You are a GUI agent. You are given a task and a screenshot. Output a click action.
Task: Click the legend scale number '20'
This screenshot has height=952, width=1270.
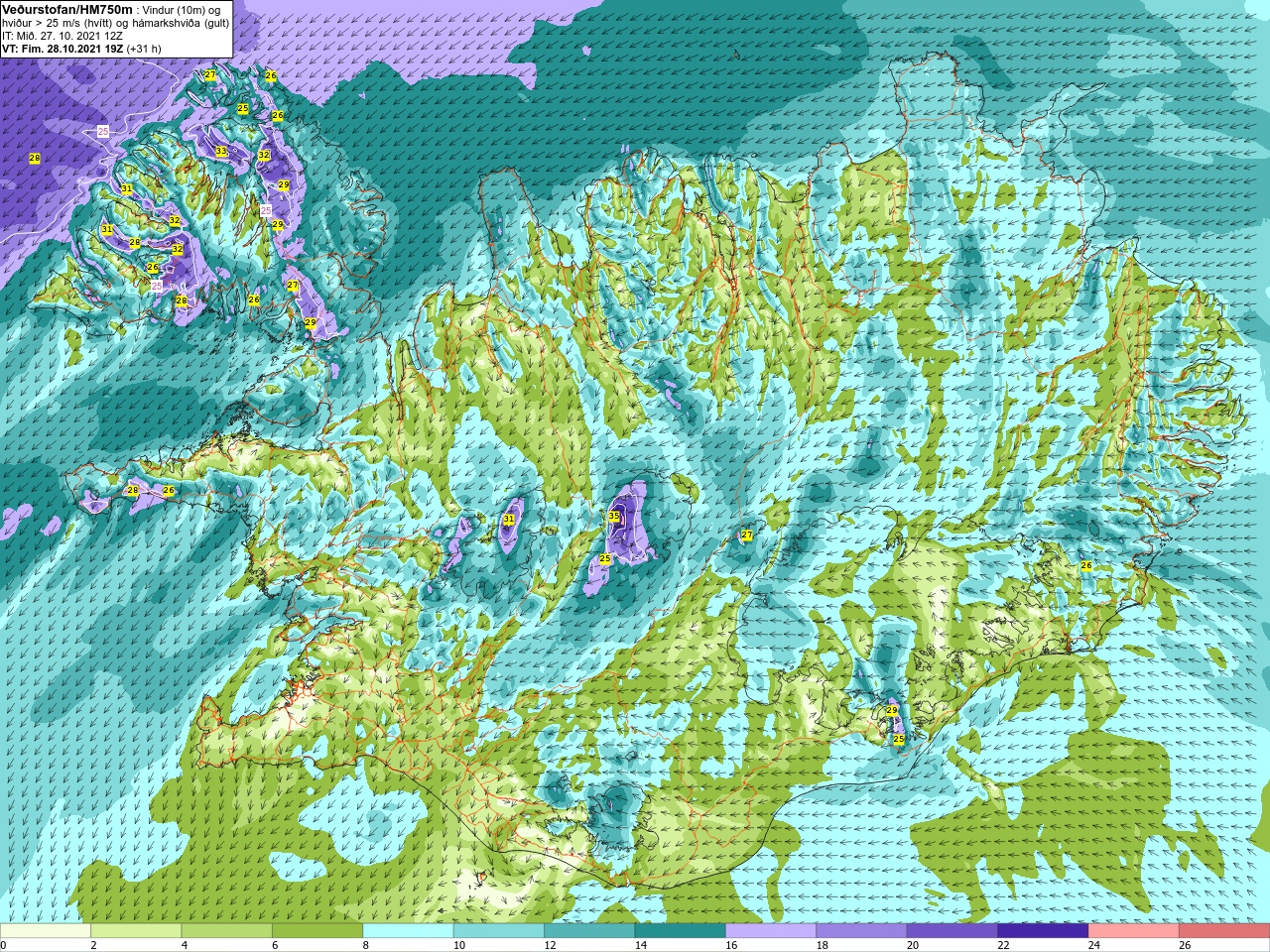(x=912, y=946)
